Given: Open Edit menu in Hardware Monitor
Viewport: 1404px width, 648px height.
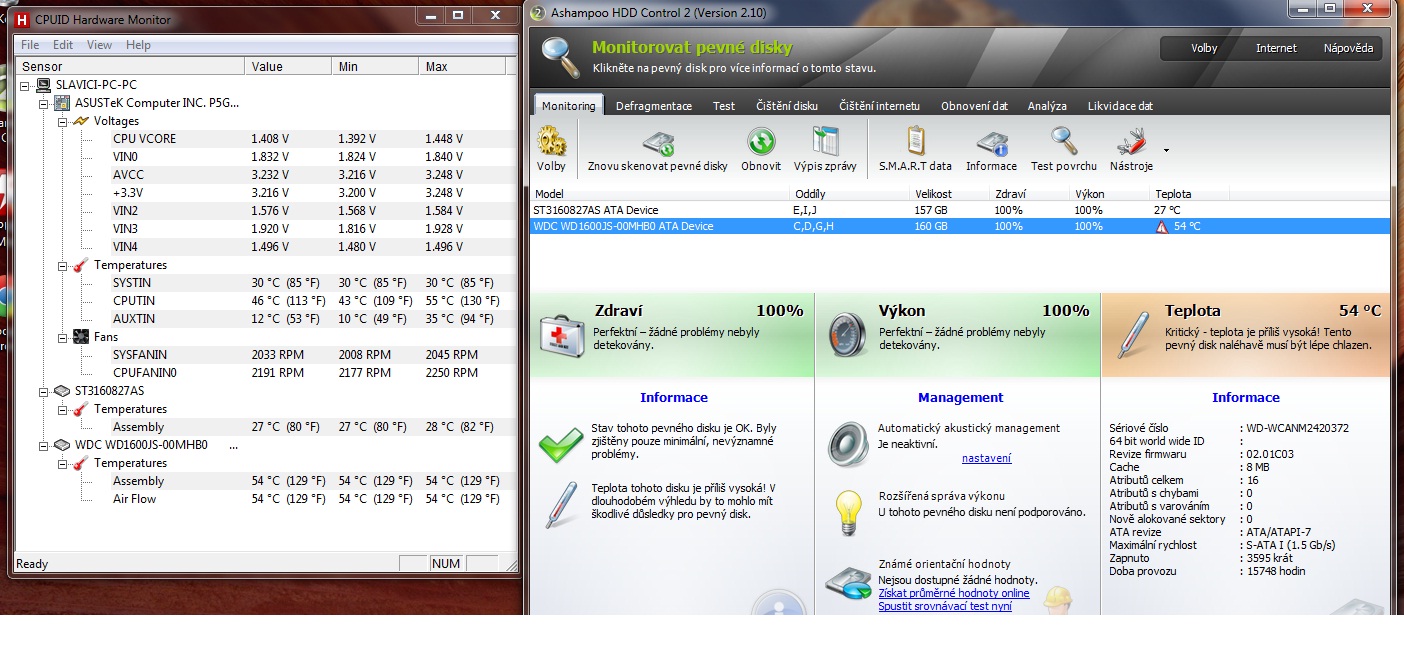Looking at the screenshot, I should (63, 45).
